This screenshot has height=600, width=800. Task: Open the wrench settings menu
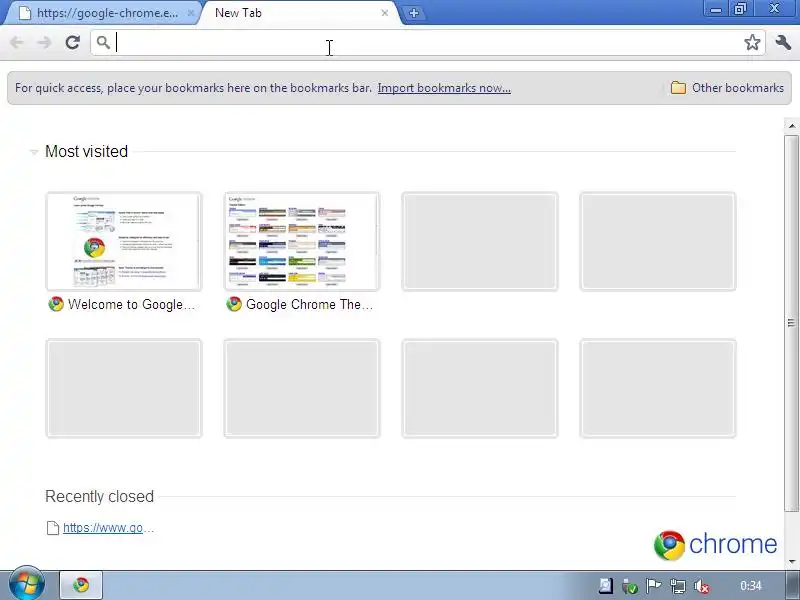783,42
